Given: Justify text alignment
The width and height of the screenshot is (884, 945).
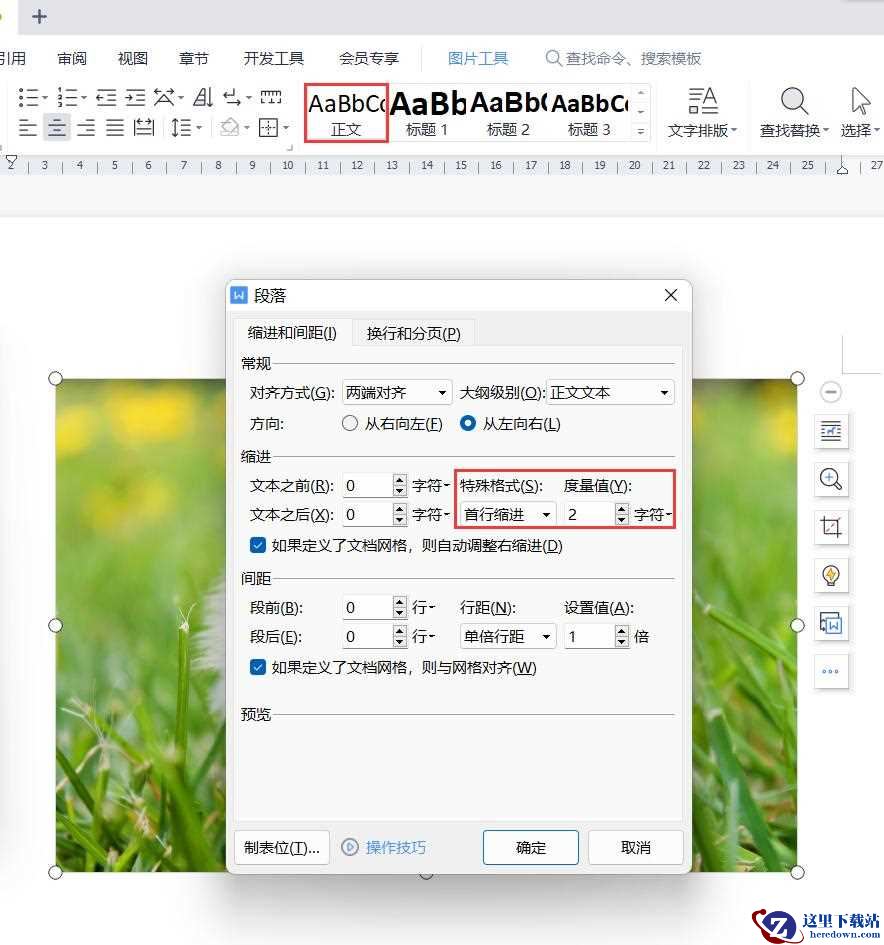Looking at the screenshot, I should 115,127.
